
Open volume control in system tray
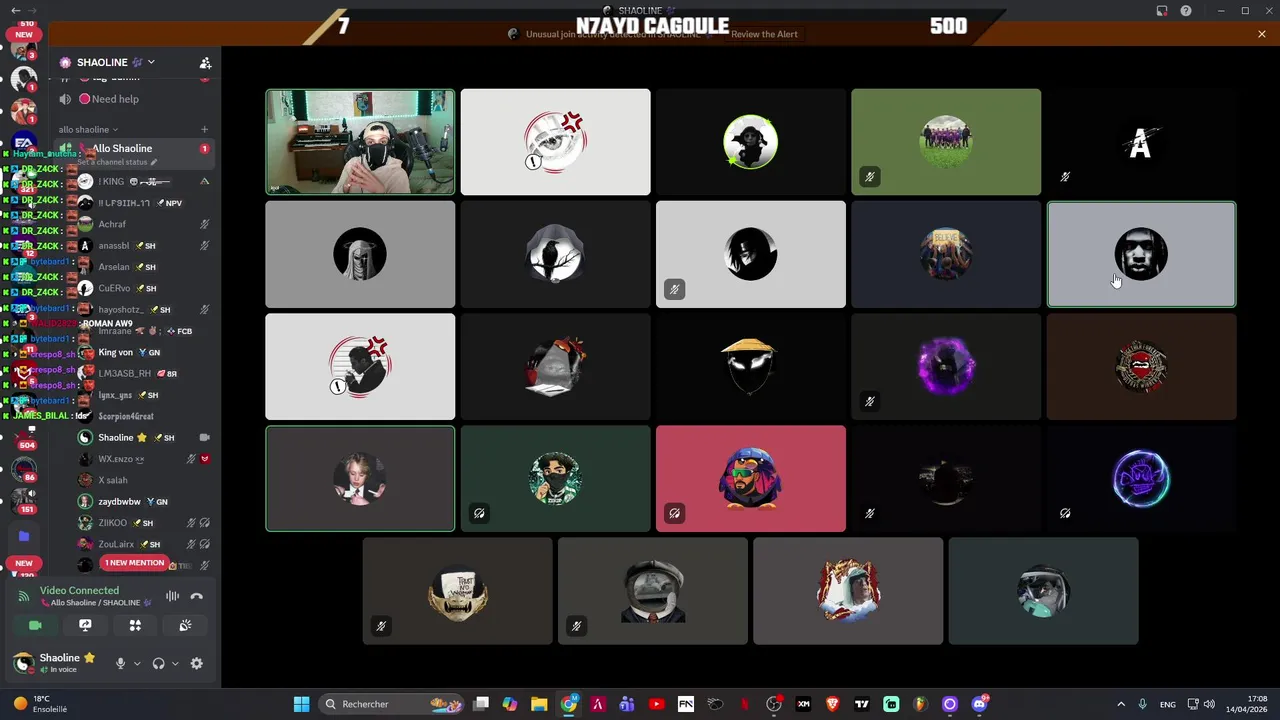coord(1209,704)
